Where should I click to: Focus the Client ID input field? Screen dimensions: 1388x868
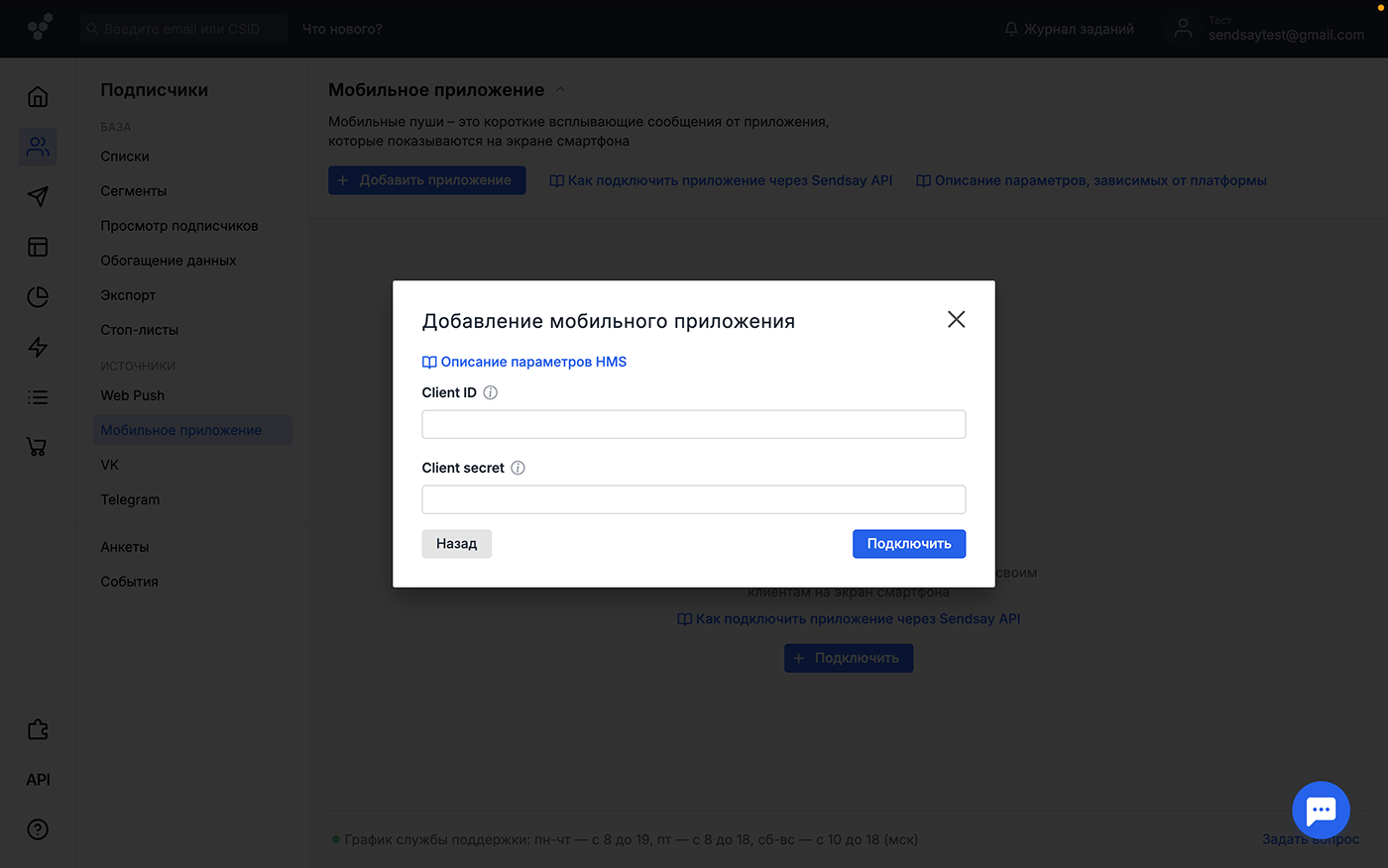pos(693,424)
